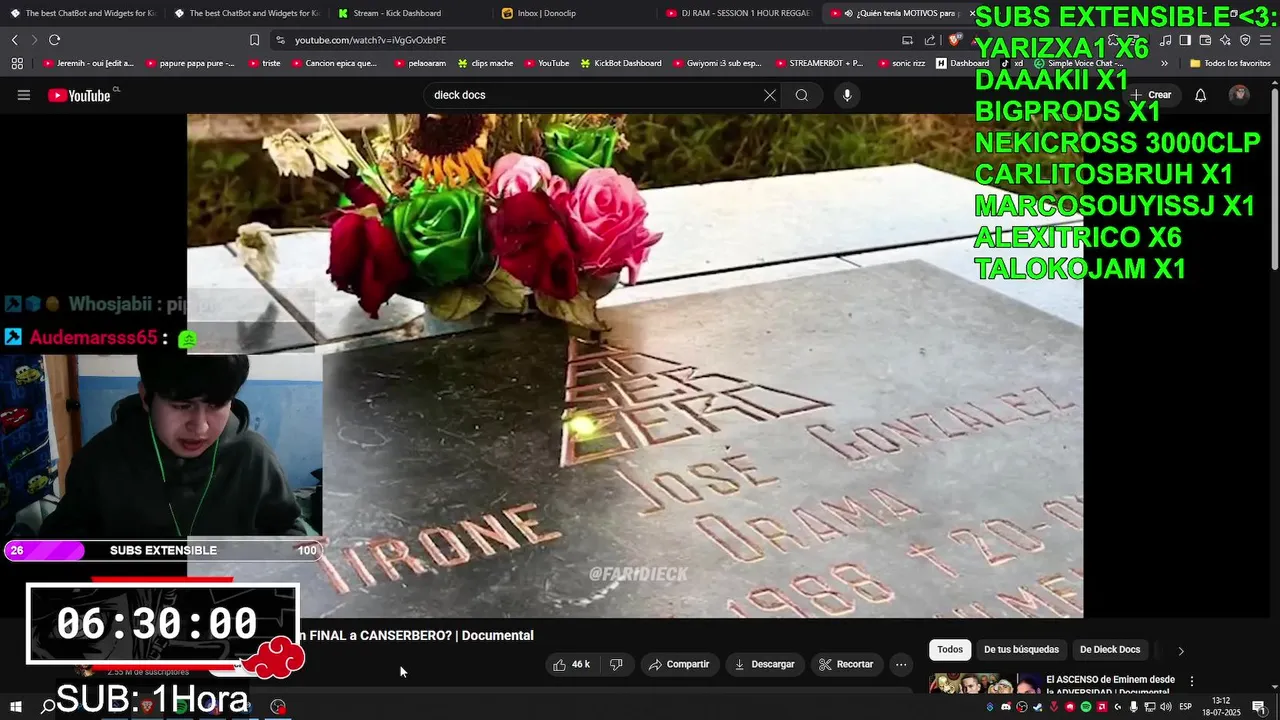1280x720 pixels.
Task: Open the sonic rizz bookmark
Action: pyautogui.click(x=902, y=63)
